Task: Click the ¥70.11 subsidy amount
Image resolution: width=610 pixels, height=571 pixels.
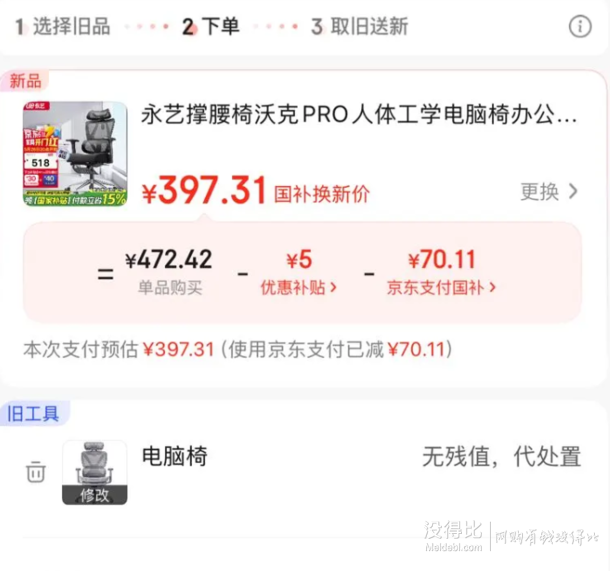Action: pyautogui.click(x=442, y=260)
